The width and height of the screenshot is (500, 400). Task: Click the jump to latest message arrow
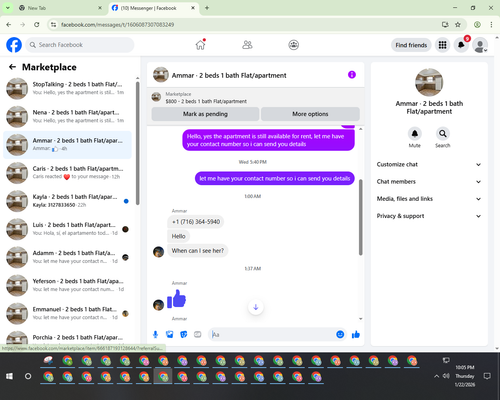[256, 307]
